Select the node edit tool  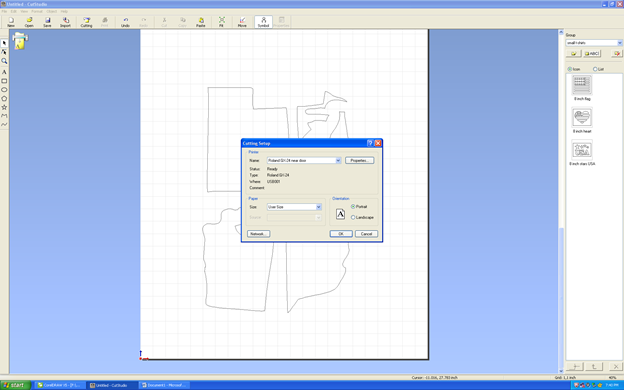[4, 52]
